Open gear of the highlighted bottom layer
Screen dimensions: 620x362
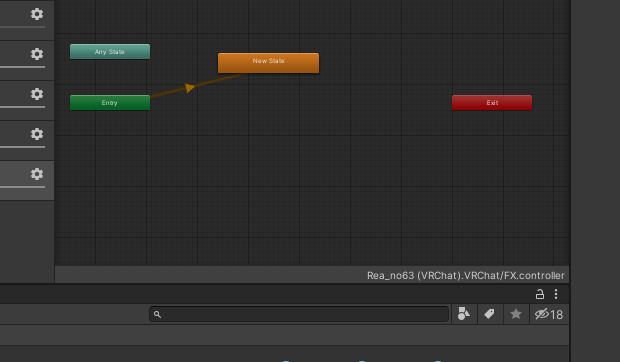(x=37, y=174)
